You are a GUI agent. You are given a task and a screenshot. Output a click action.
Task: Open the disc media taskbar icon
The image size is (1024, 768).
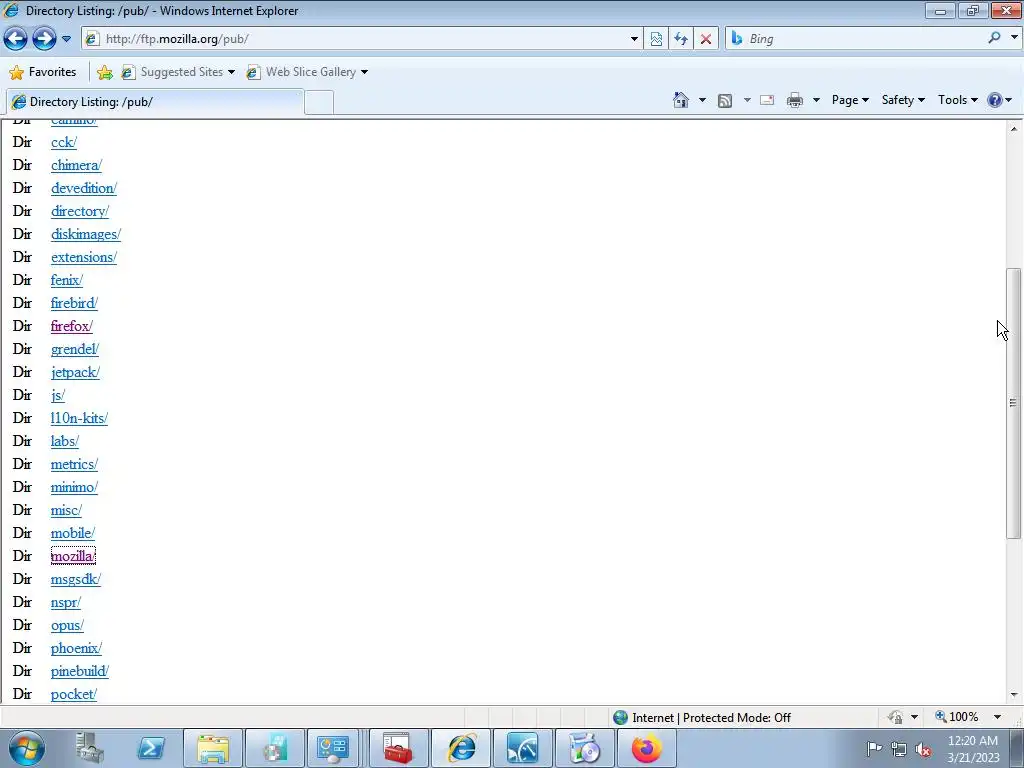[584, 748]
